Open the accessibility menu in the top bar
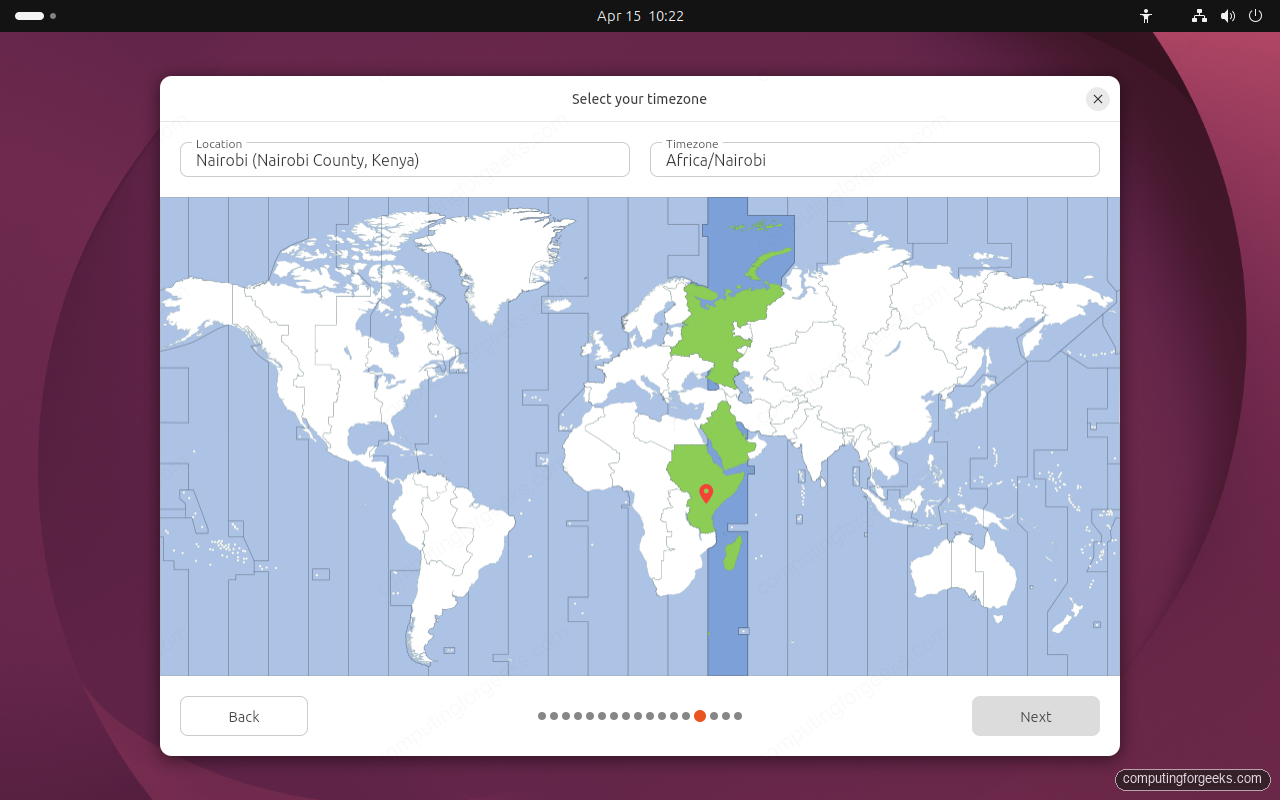This screenshot has height=800, width=1280. [x=1146, y=16]
